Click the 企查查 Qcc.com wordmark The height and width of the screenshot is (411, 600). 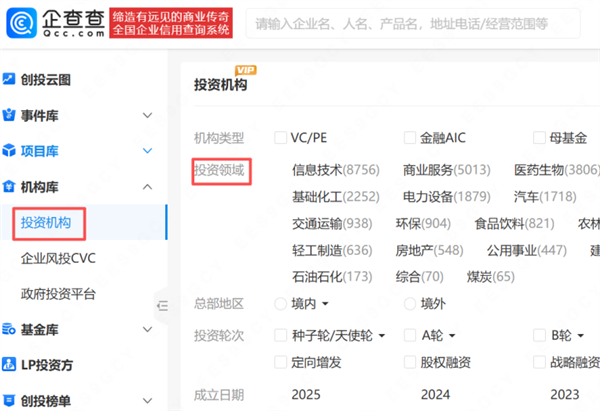73,23
